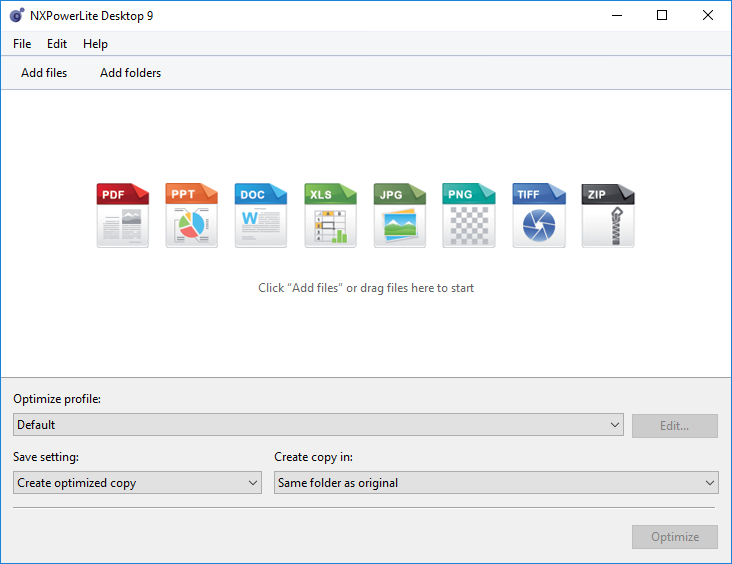This screenshot has width=732, height=564.
Task: Click the drag files here hint text
Action: 366,288
